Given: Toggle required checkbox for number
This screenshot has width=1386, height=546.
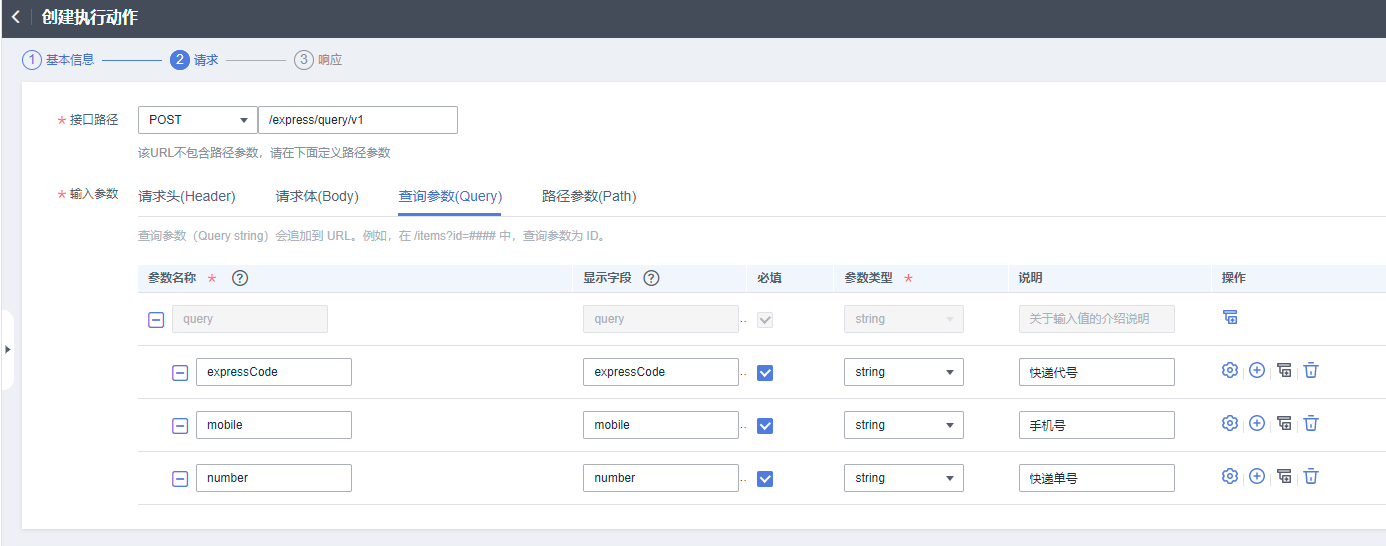Looking at the screenshot, I should (x=765, y=479).
